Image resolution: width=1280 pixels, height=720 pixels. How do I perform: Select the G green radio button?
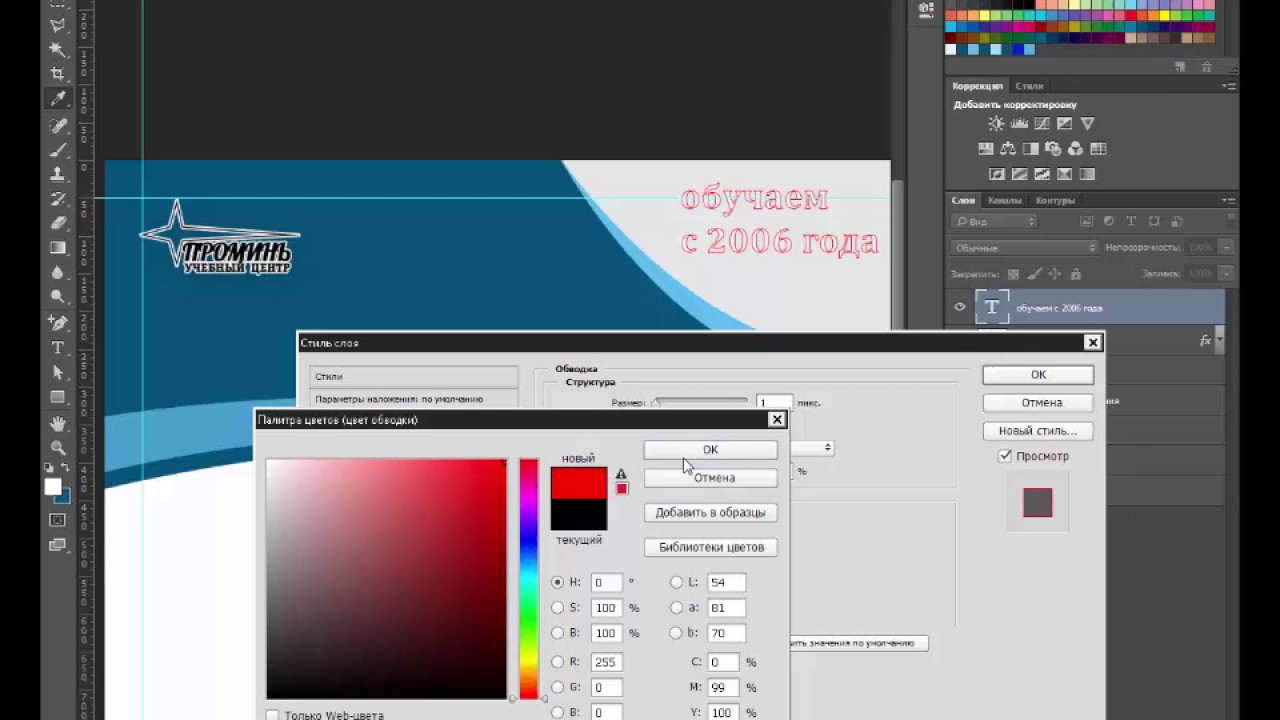tap(558, 687)
